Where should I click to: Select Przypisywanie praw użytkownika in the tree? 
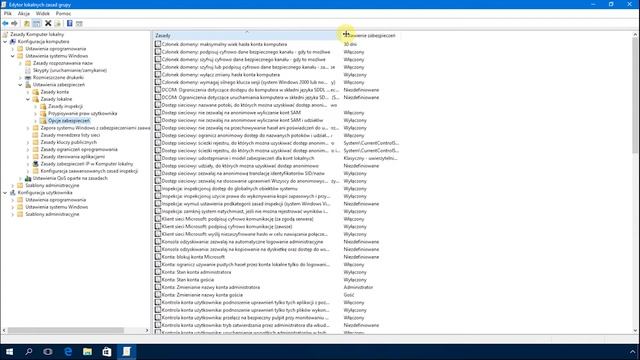[82, 113]
